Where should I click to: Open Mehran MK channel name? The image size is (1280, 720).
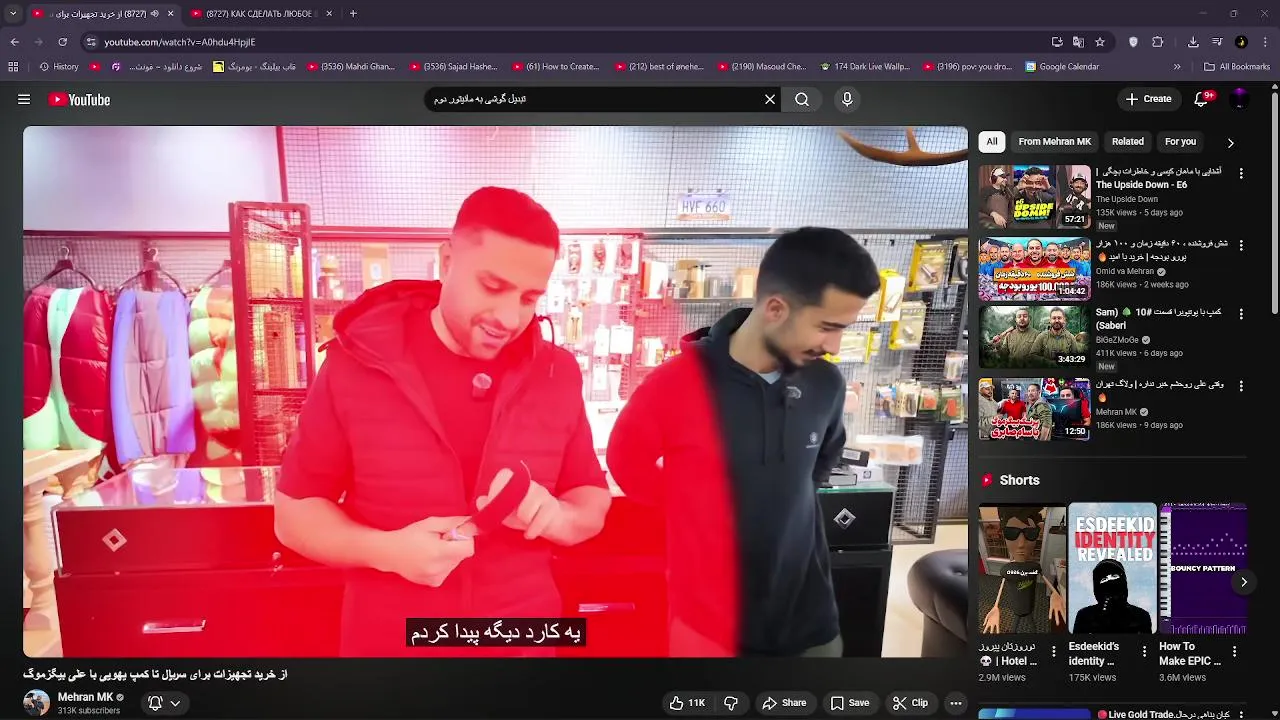click(x=85, y=697)
